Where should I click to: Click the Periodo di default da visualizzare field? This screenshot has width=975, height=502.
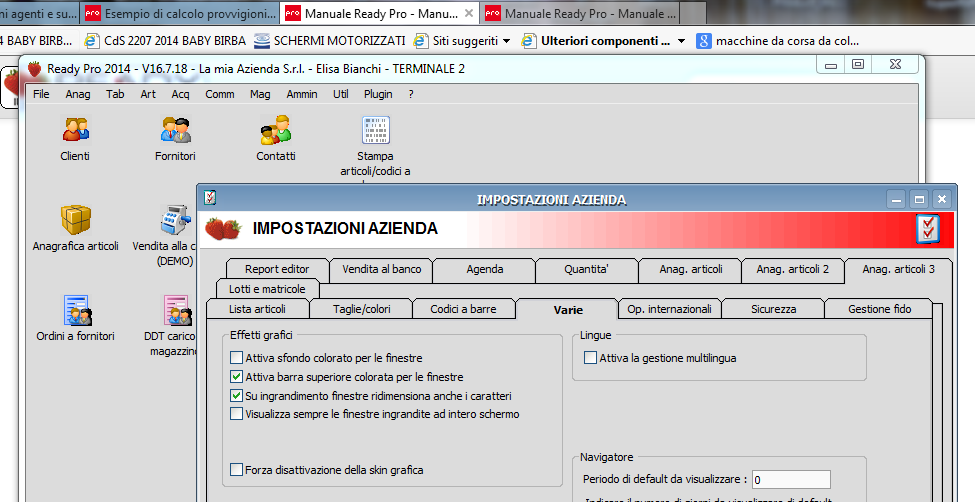791,480
